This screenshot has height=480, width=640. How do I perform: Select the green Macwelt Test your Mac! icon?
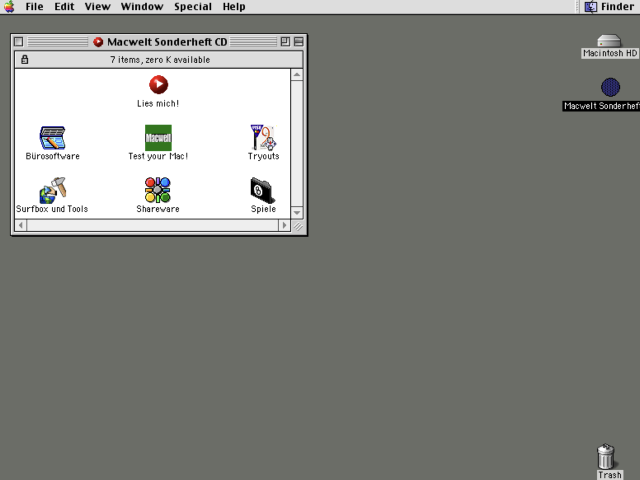tap(158, 138)
